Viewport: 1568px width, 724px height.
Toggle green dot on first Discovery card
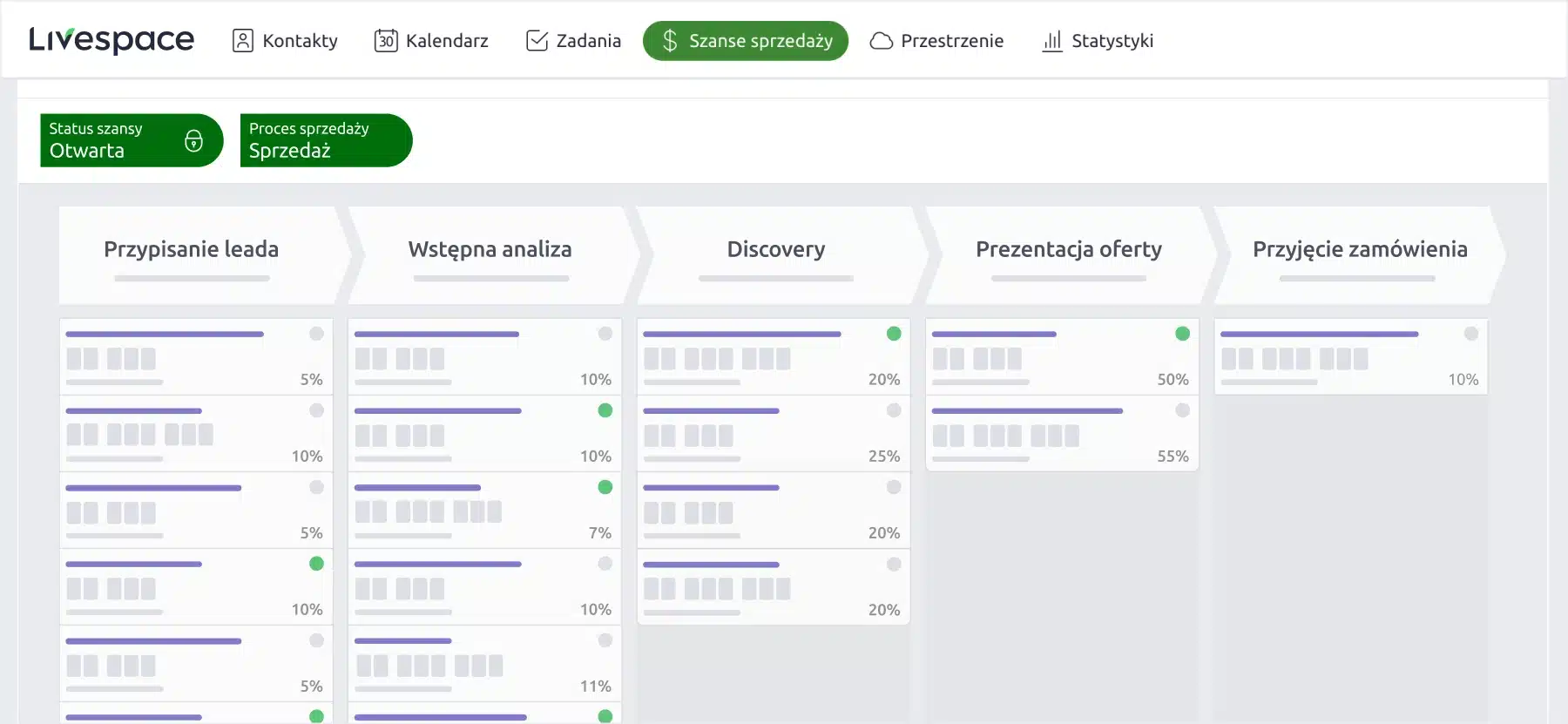tap(894, 334)
